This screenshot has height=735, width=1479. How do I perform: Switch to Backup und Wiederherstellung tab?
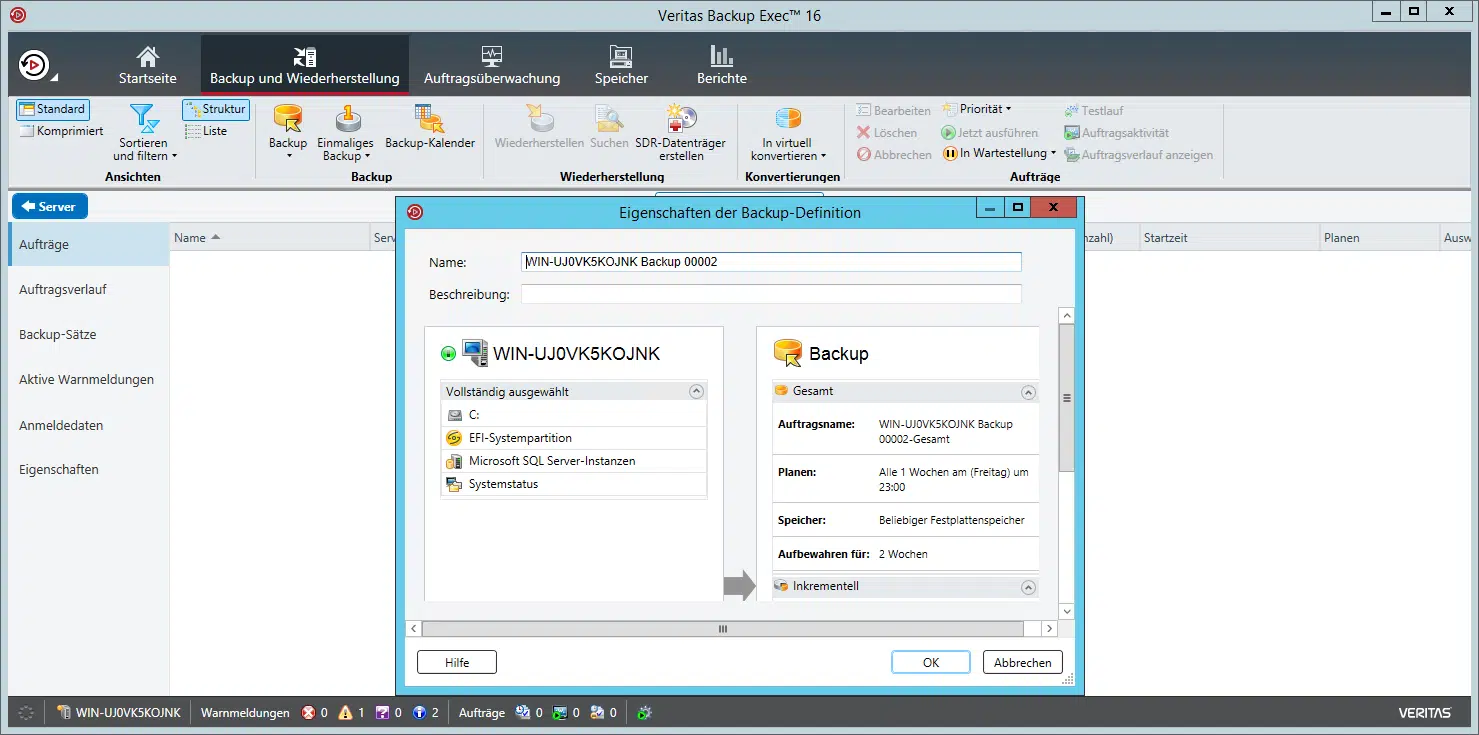coord(305,65)
